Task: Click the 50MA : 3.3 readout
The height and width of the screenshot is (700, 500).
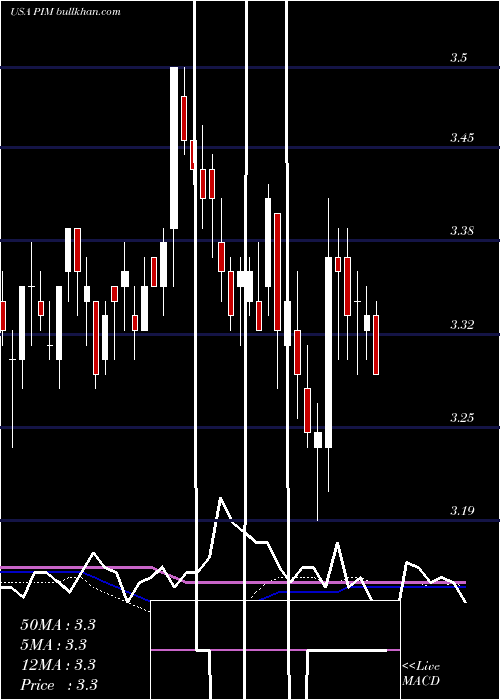Action: click(58, 625)
